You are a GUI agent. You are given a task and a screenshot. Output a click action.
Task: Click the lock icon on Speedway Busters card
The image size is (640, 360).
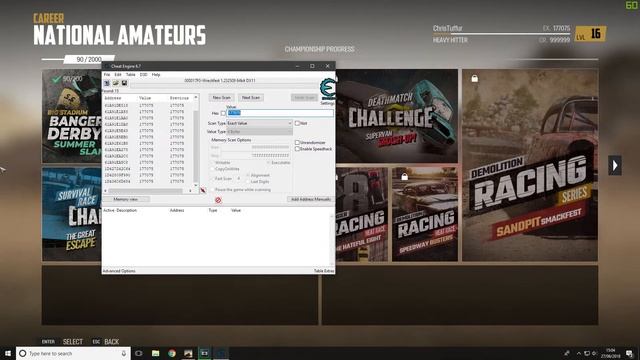404,177
